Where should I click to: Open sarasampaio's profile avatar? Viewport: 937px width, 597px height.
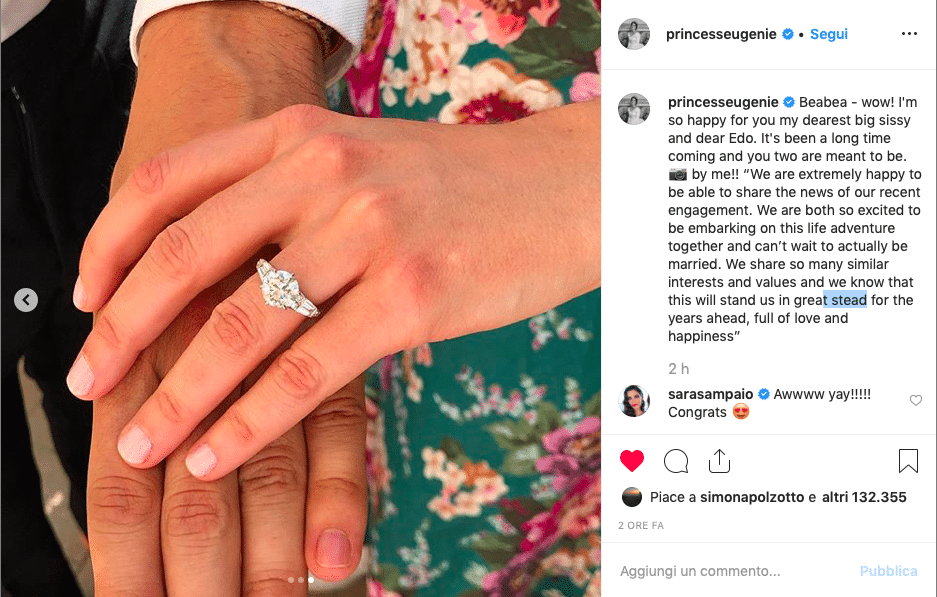(633, 400)
